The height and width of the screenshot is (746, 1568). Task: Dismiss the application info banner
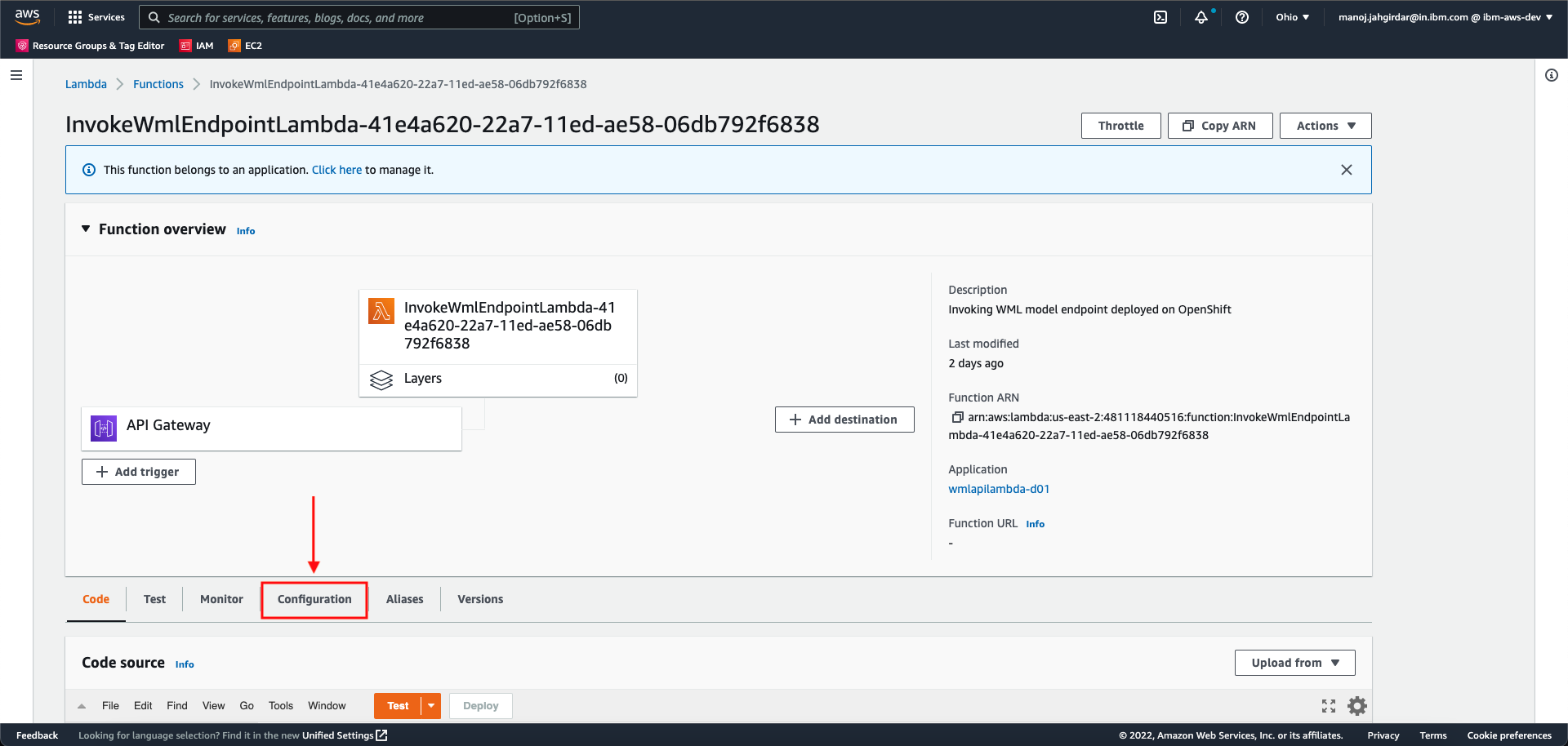(1347, 170)
